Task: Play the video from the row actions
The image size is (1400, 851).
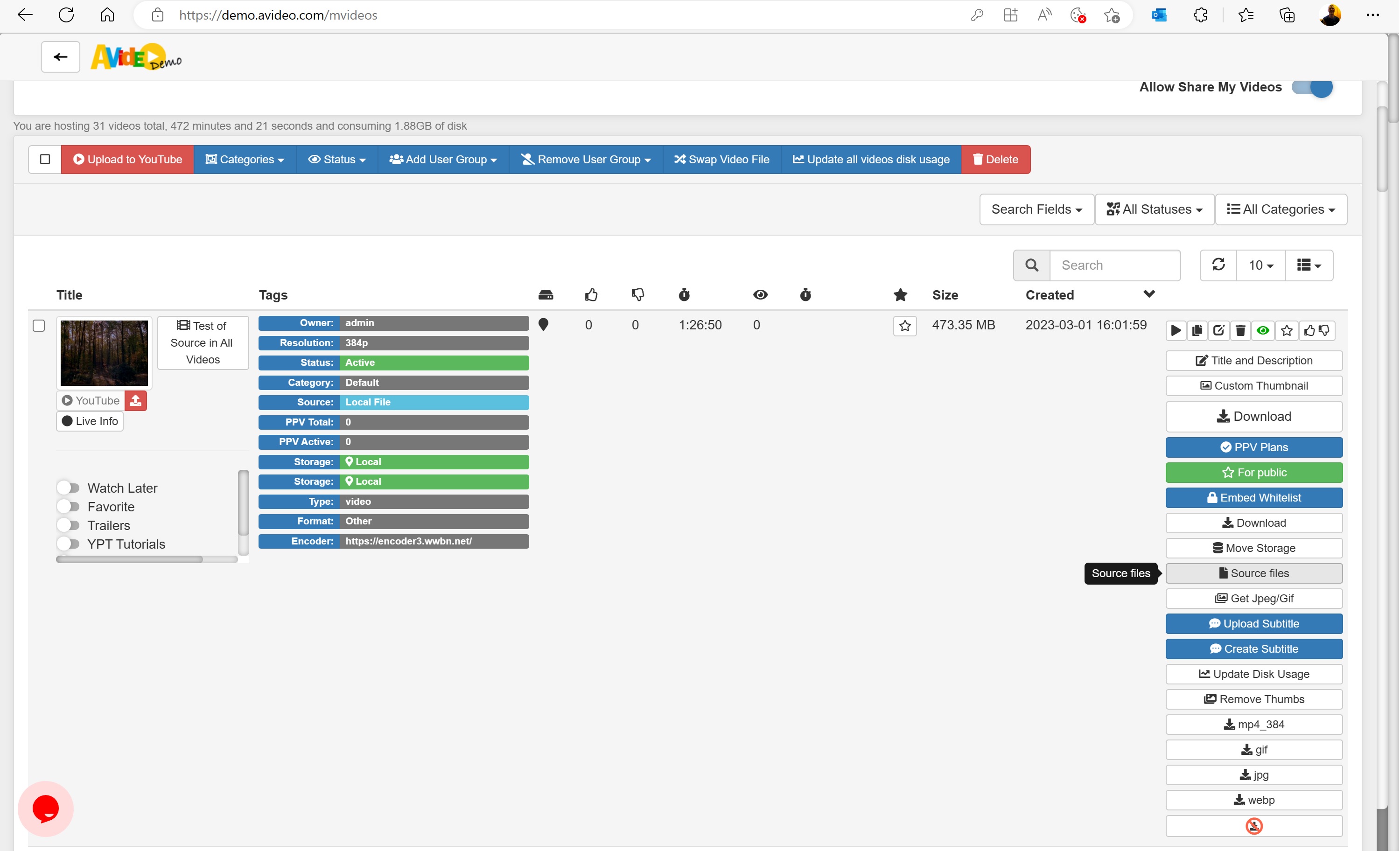Action: (x=1176, y=331)
